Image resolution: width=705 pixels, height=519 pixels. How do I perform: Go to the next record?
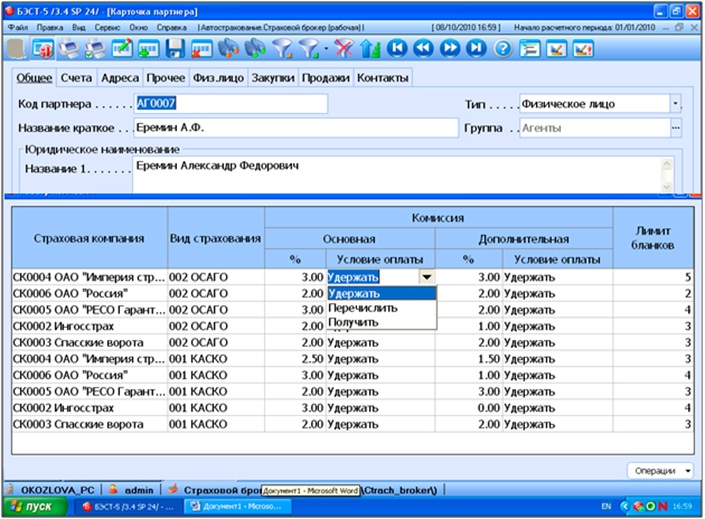(450, 48)
